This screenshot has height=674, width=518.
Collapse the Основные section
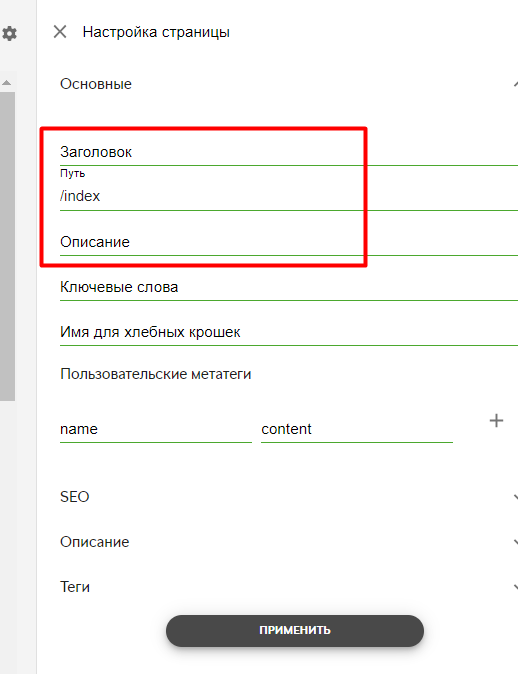click(x=515, y=84)
